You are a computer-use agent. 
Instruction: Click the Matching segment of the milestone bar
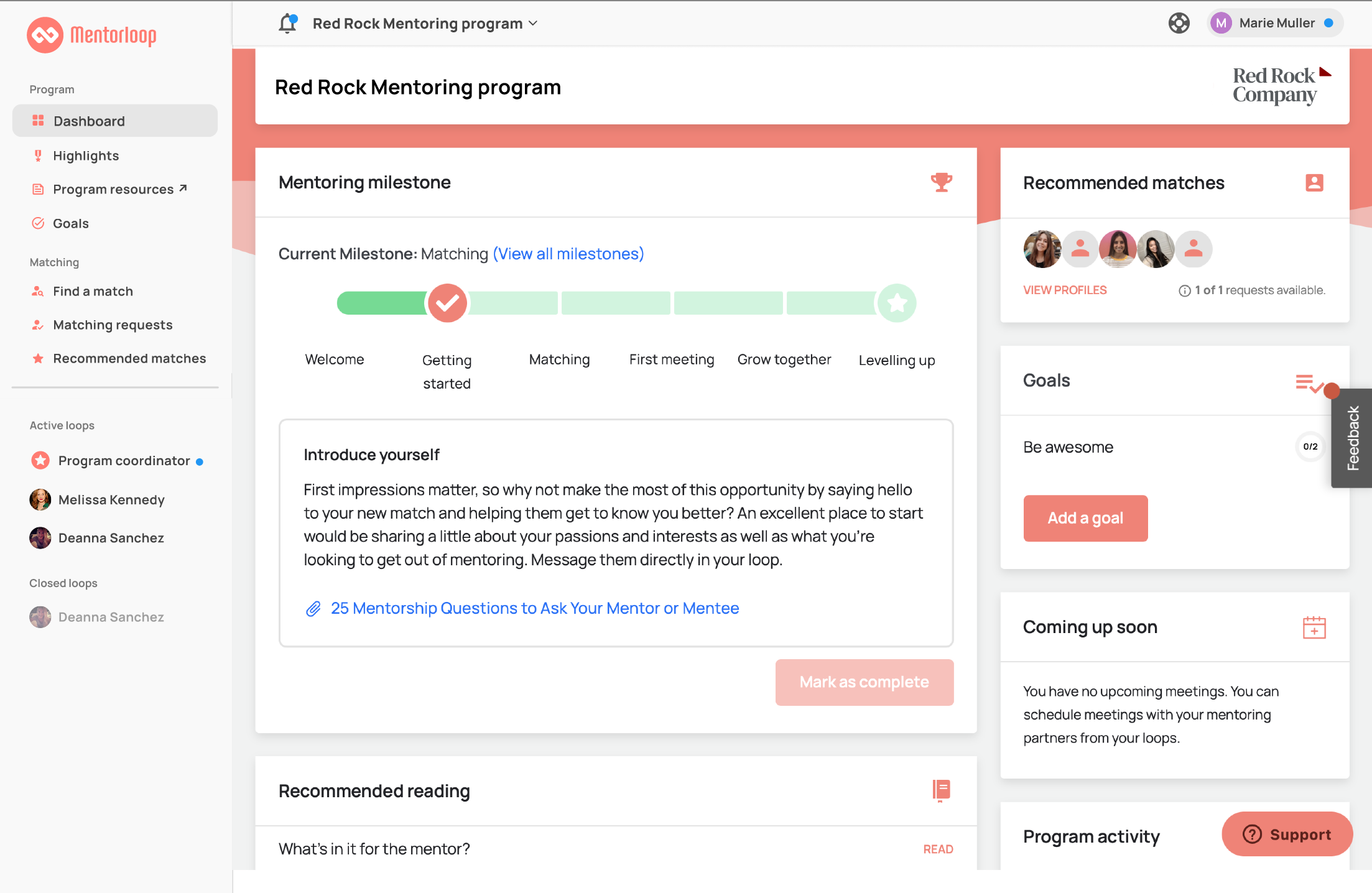click(x=514, y=303)
